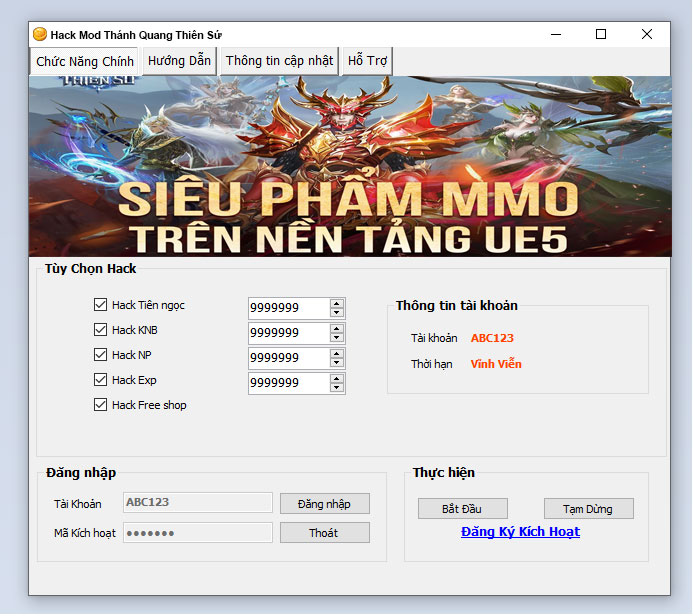Toggle the Hack Exp checkbox

tap(100, 380)
